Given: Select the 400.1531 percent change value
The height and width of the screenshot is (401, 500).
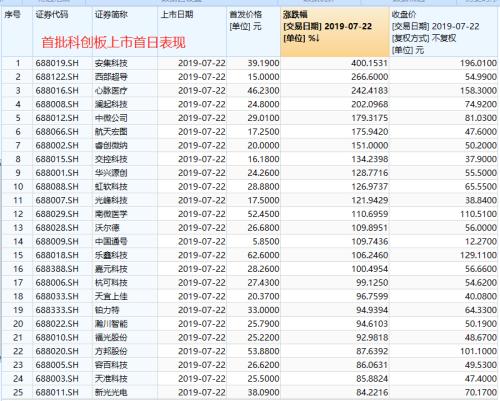Looking at the screenshot, I should 369,63.
